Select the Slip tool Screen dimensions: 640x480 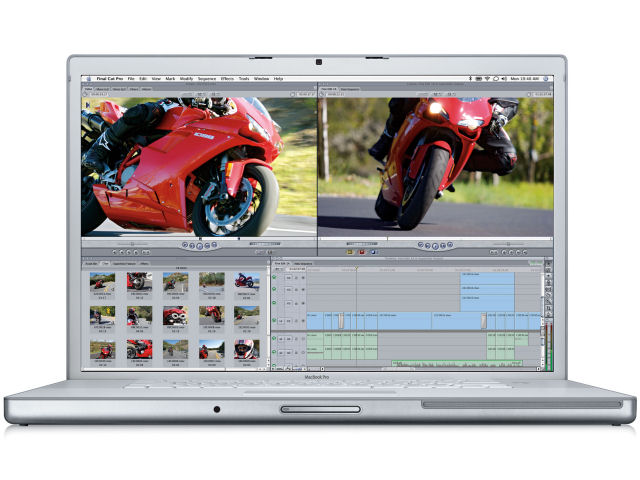549,289
